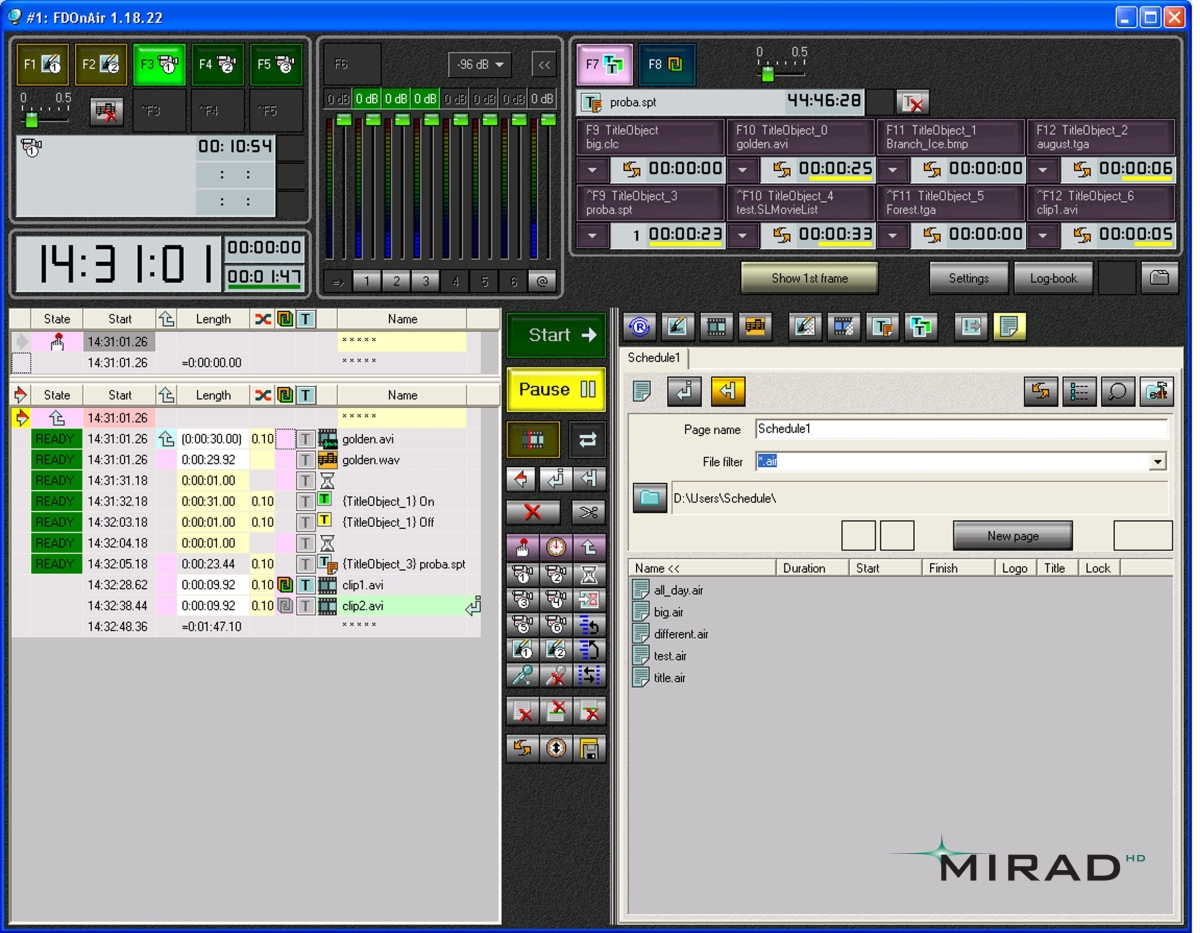This screenshot has width=1200, height=933.
Task: Expand the File filter combo box
Action: coord(1157,462)
